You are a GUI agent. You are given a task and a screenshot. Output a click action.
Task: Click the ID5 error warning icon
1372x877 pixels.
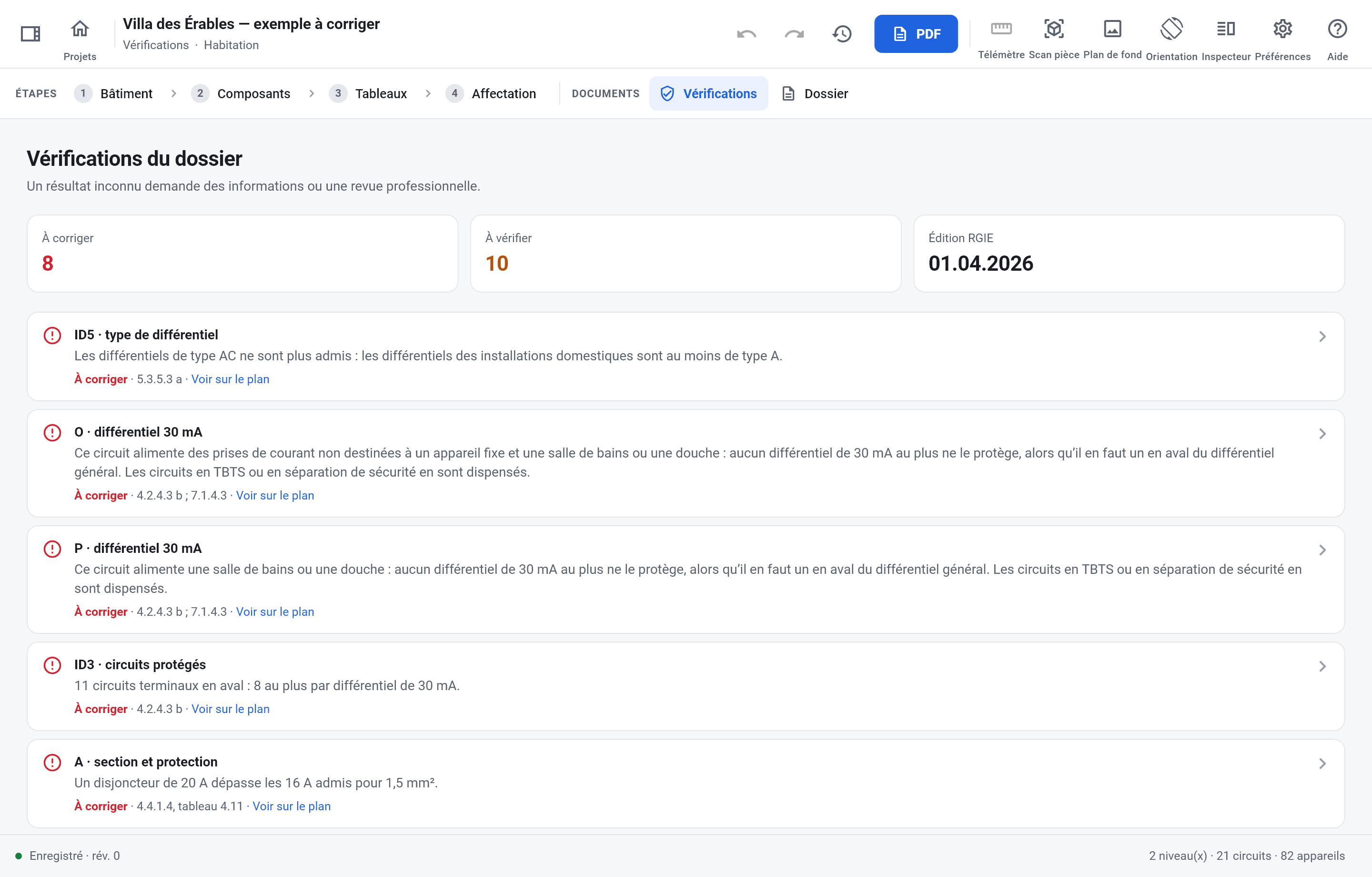[52, 335]
